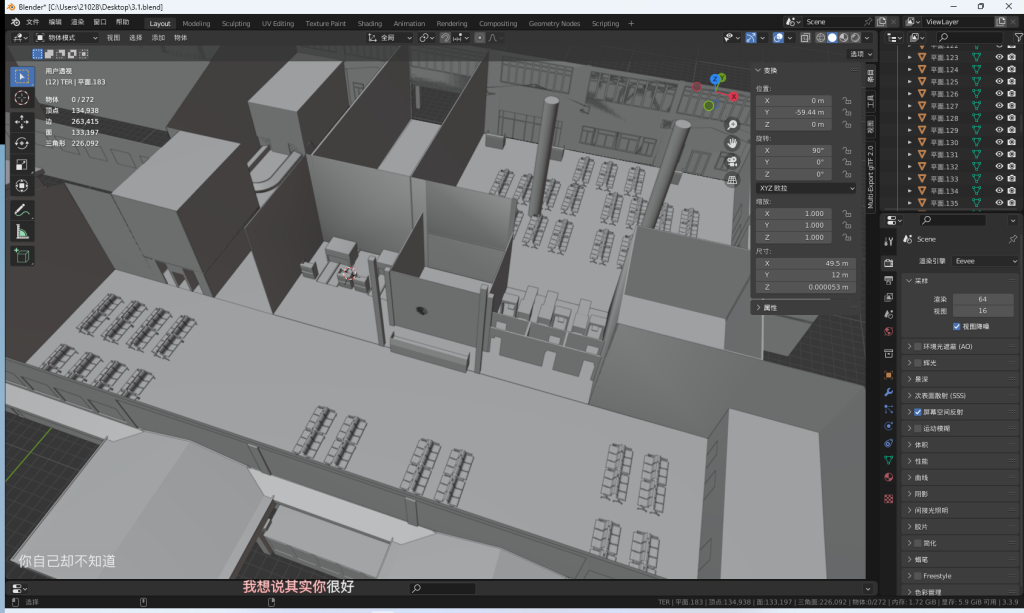The image size is (1024, 613).
Task: Select the Add Cube tool
Action: pos(22,256)
